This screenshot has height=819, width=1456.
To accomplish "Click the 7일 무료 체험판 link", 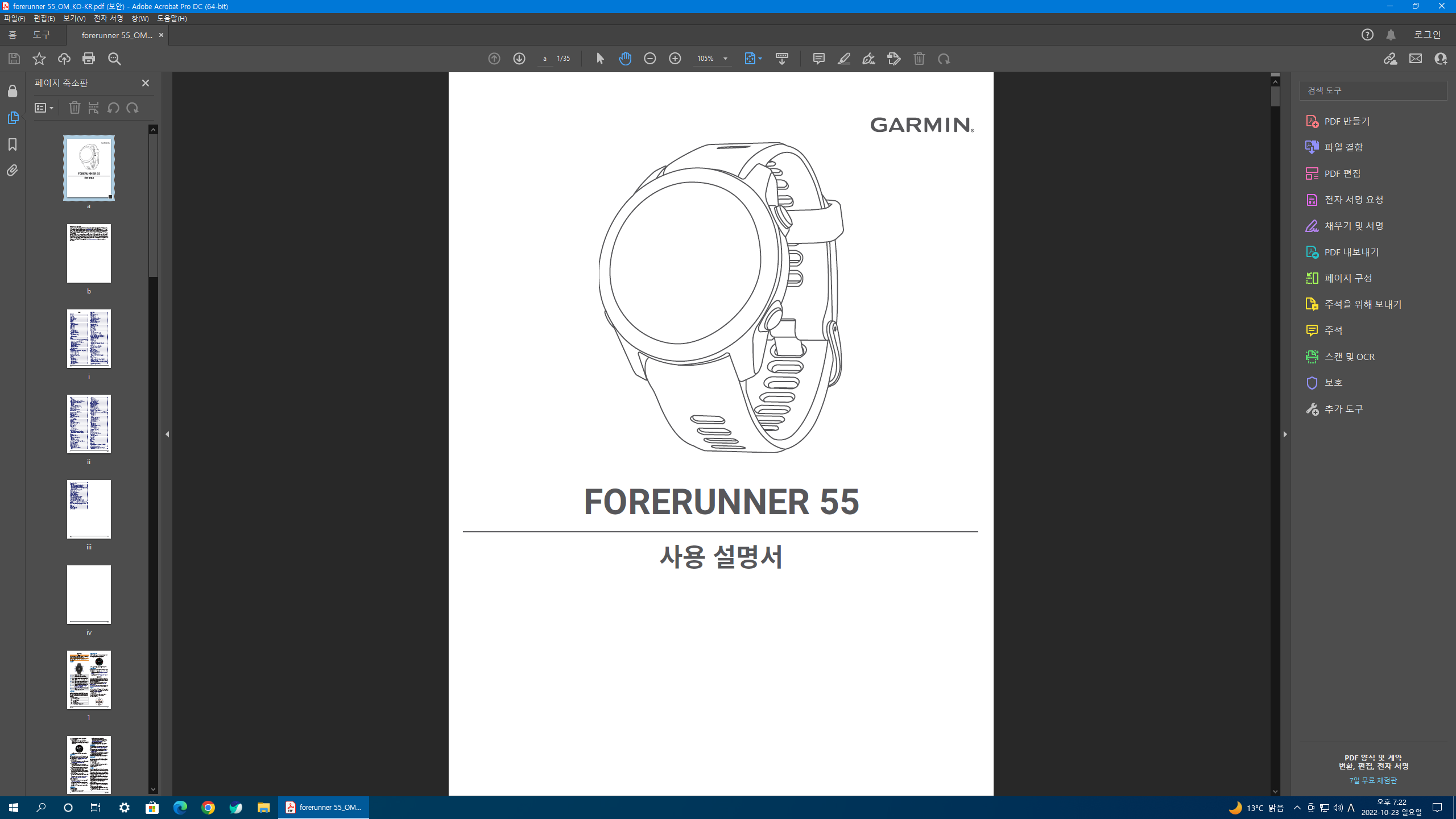I will [1372, 780].
